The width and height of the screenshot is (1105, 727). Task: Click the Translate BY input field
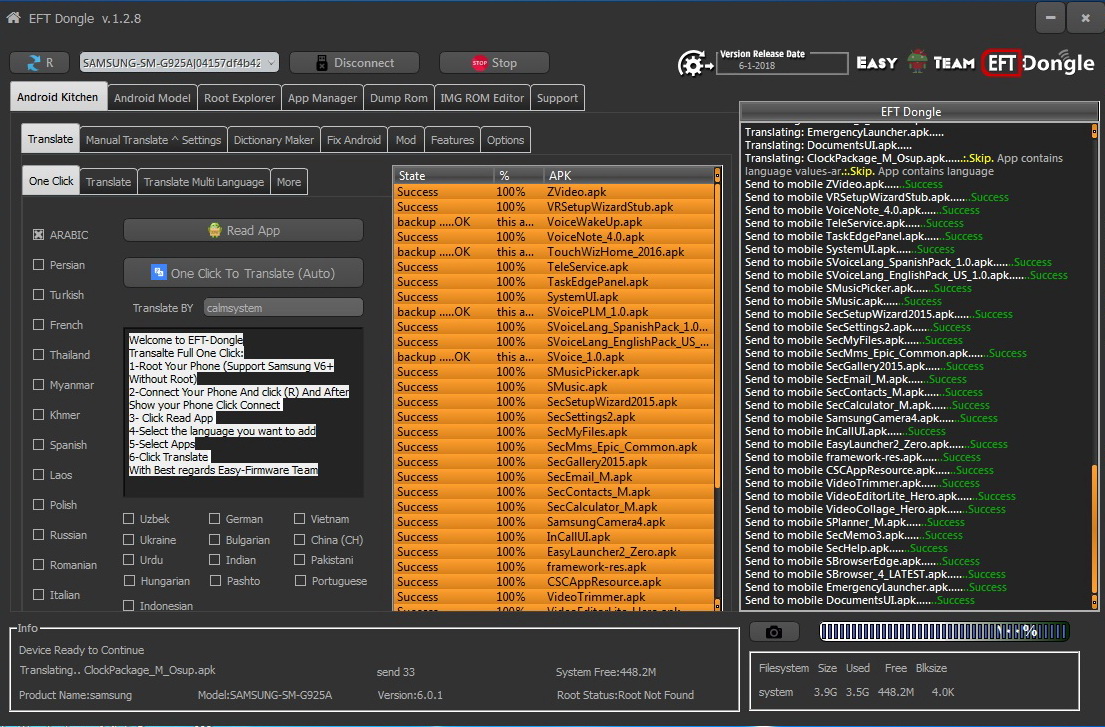(x=283, y=308)
